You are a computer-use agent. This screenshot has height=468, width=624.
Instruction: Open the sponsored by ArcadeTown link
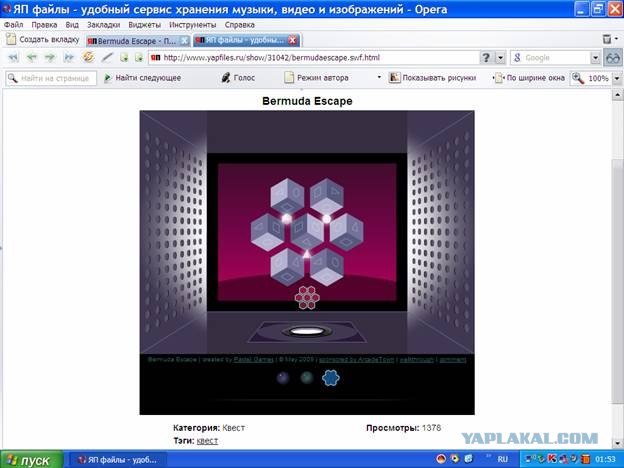click(357, 359)
